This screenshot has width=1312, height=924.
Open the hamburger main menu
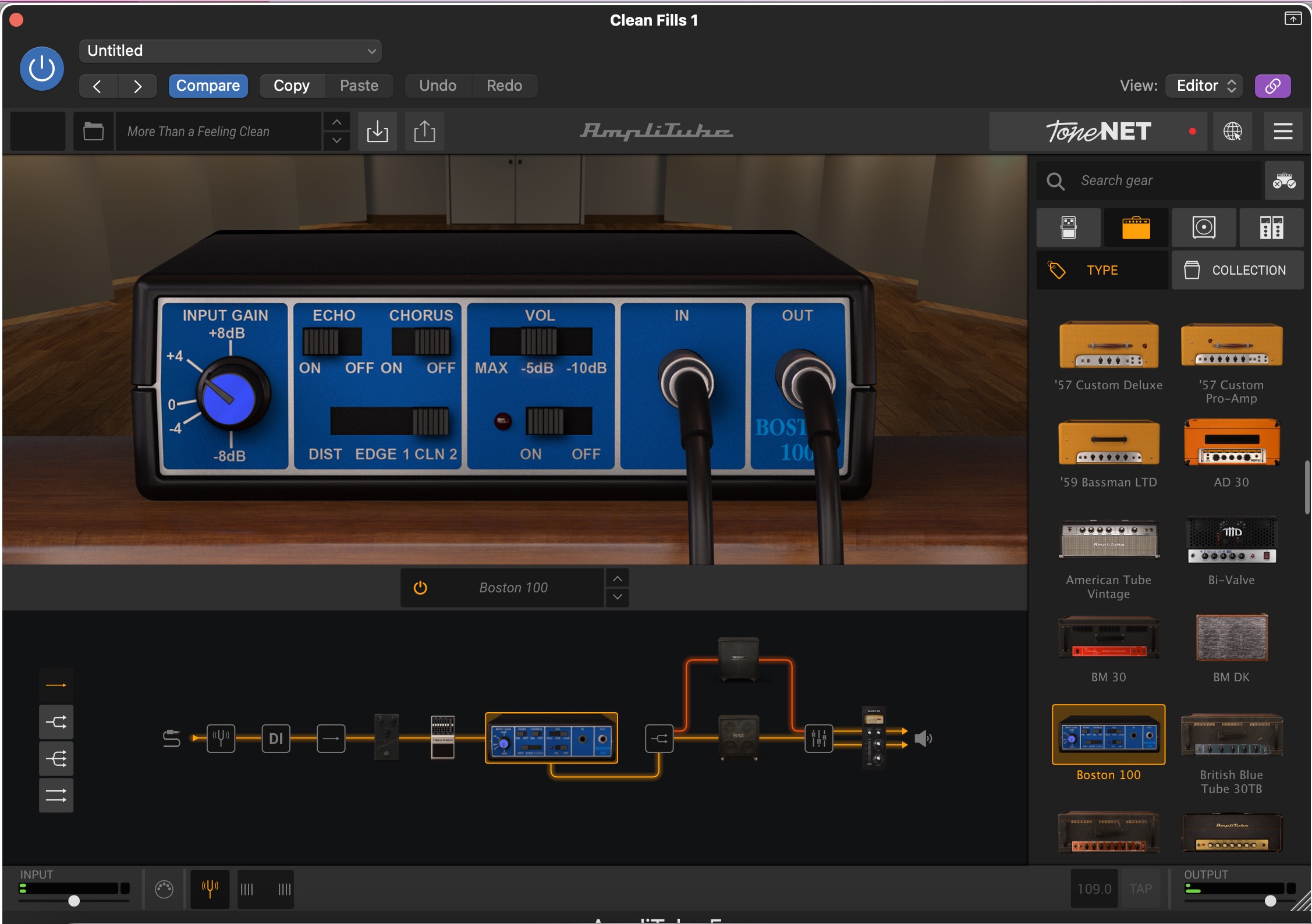1283,132
